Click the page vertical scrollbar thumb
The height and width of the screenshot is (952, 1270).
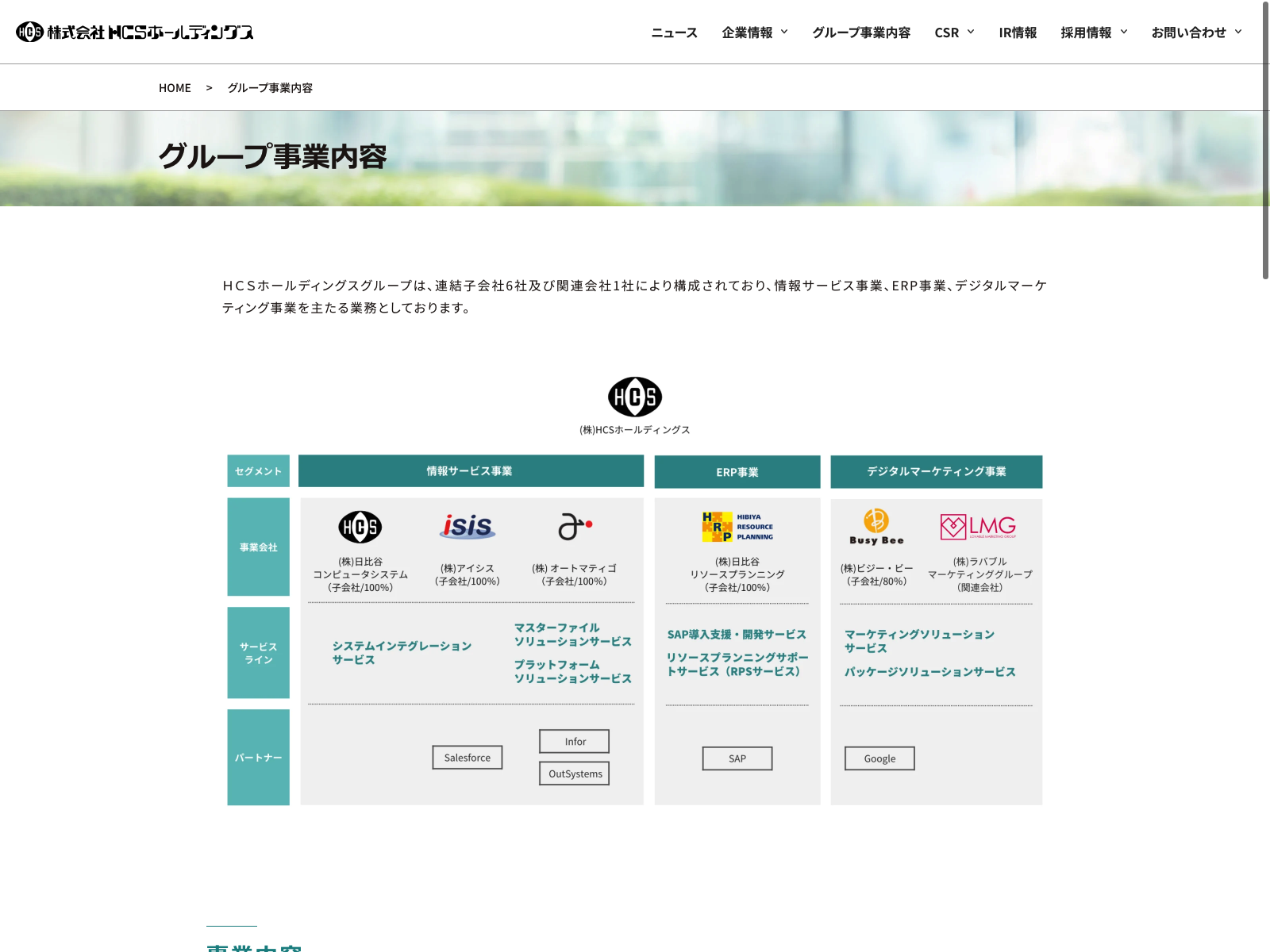1265,140
